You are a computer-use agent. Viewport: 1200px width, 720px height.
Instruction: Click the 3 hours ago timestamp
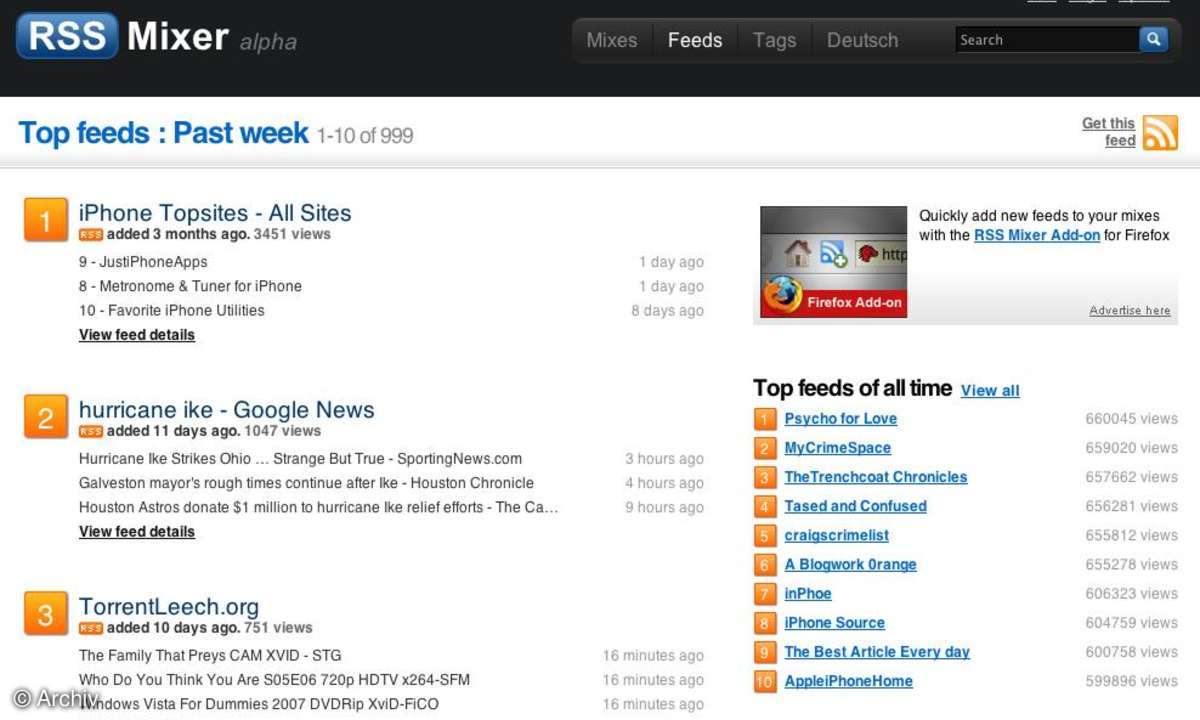pyautogui.click(x=664, y=459)
